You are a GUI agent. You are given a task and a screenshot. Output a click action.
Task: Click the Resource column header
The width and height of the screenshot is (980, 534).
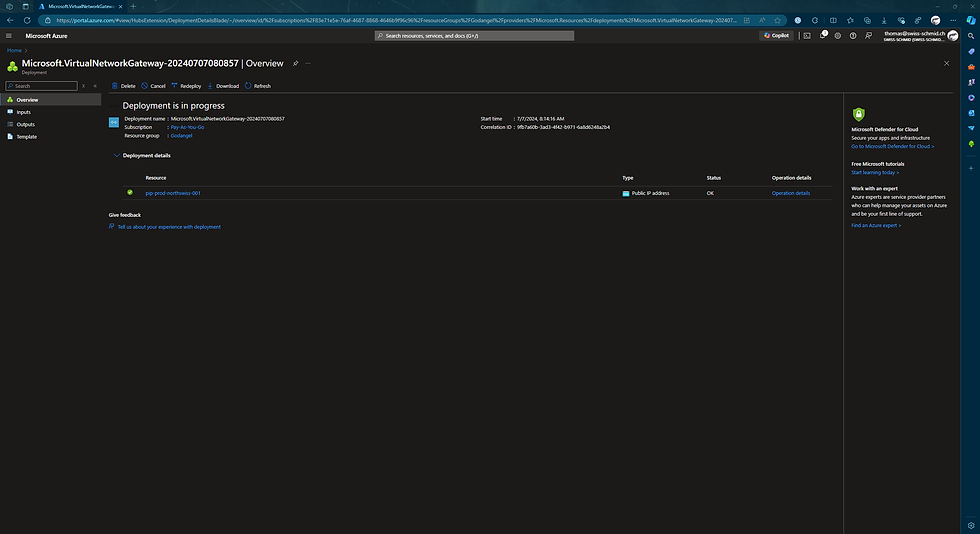(156, 178)
